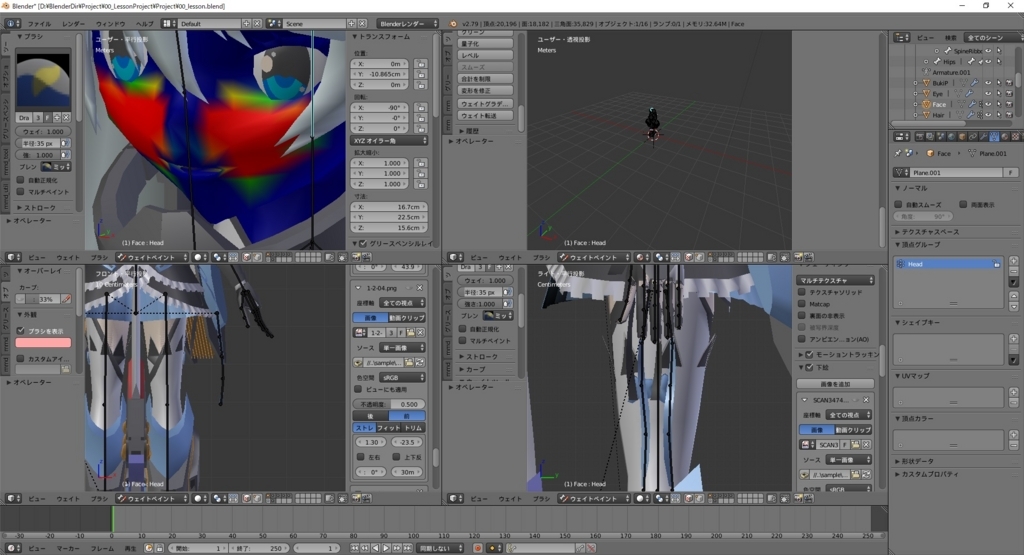Toggle 自動スムーズ checkbox in ノーマル panel
Viewport: 1024px width, 555px height.
(899, 204)
